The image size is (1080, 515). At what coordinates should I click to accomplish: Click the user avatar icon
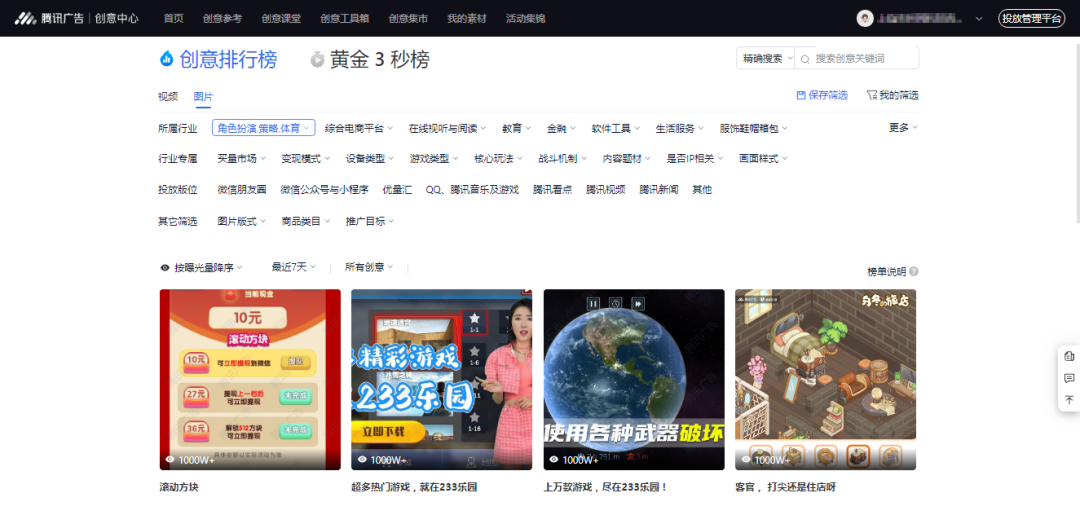coord(865,19)
